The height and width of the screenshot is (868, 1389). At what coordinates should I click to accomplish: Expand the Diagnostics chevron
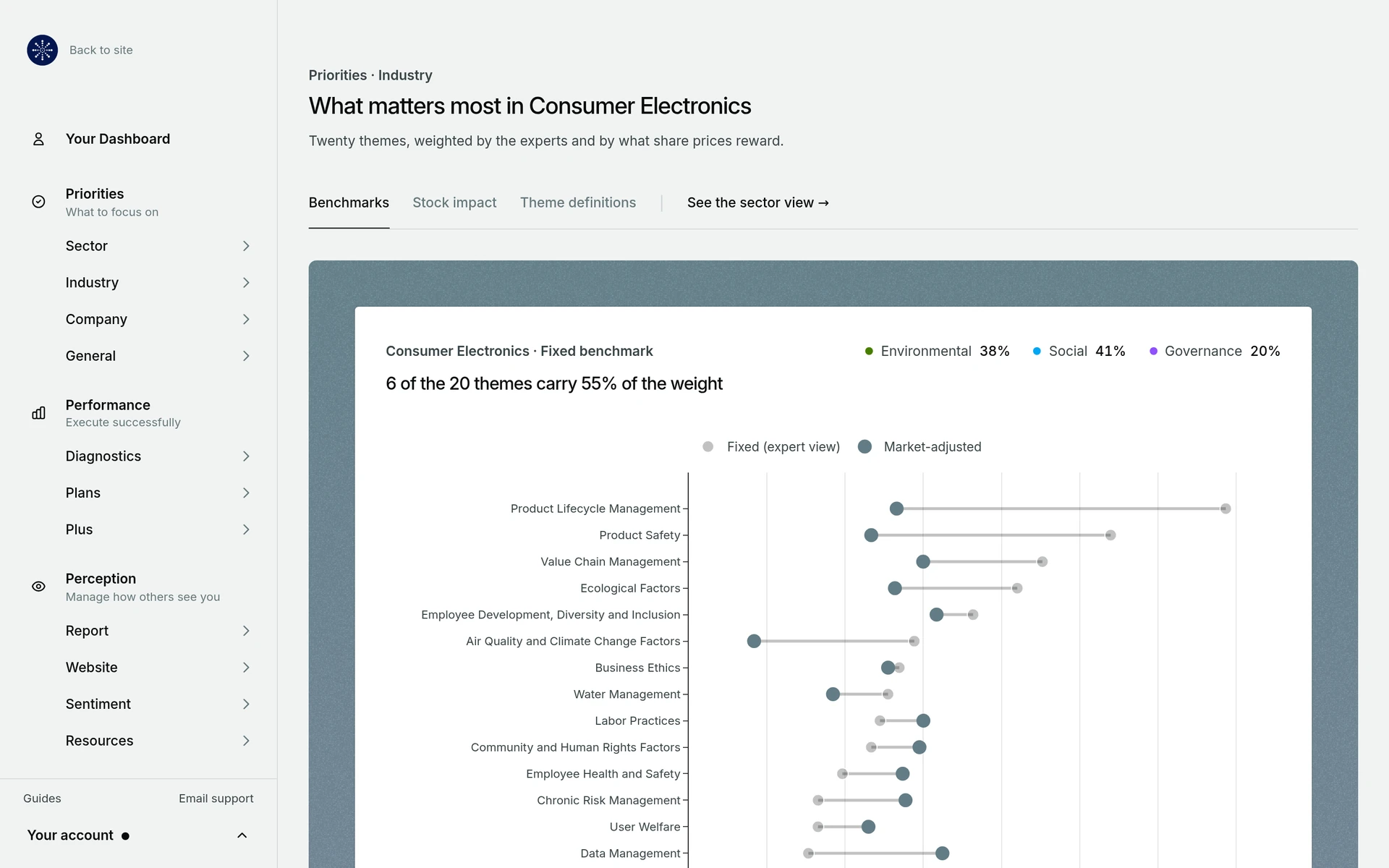click(246, 456)
